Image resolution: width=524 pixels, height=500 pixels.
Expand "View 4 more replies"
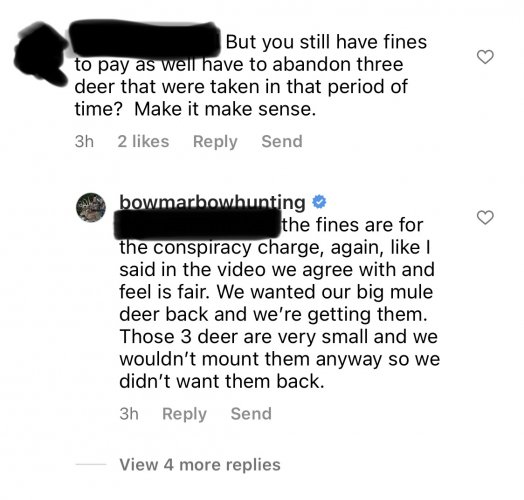[200, 465]
